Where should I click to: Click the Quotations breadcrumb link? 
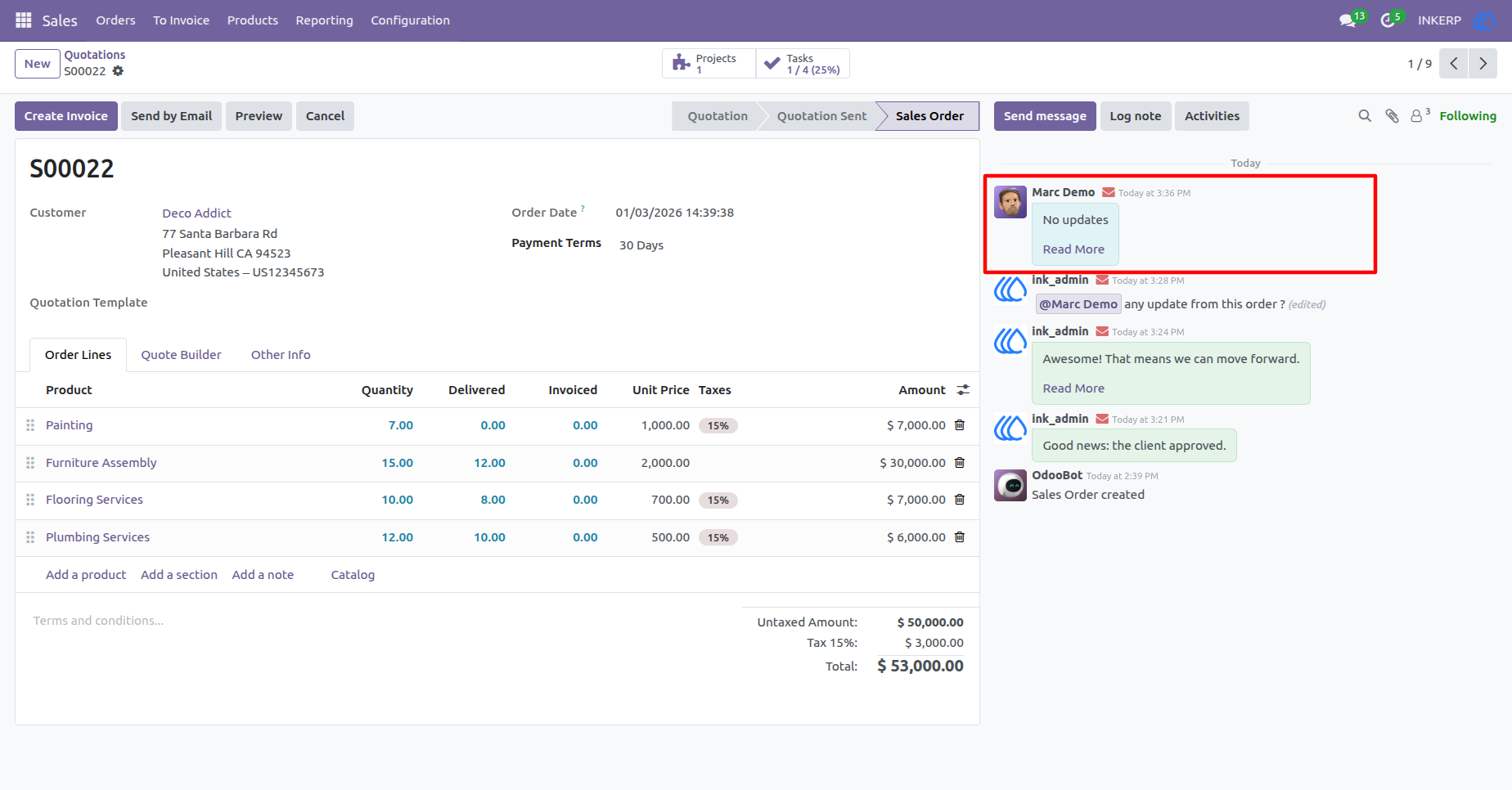click(x=95, y=55)
